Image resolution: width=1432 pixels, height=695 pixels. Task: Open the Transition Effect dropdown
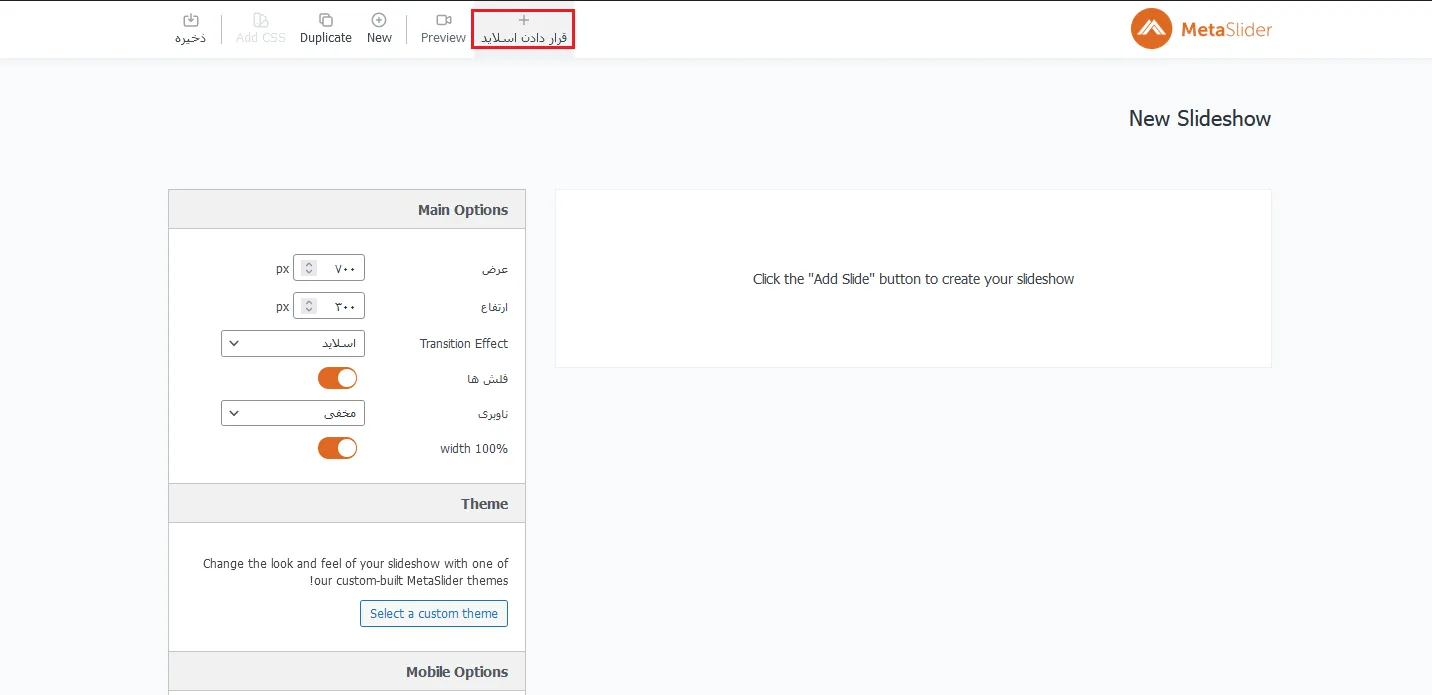(293, 343)
